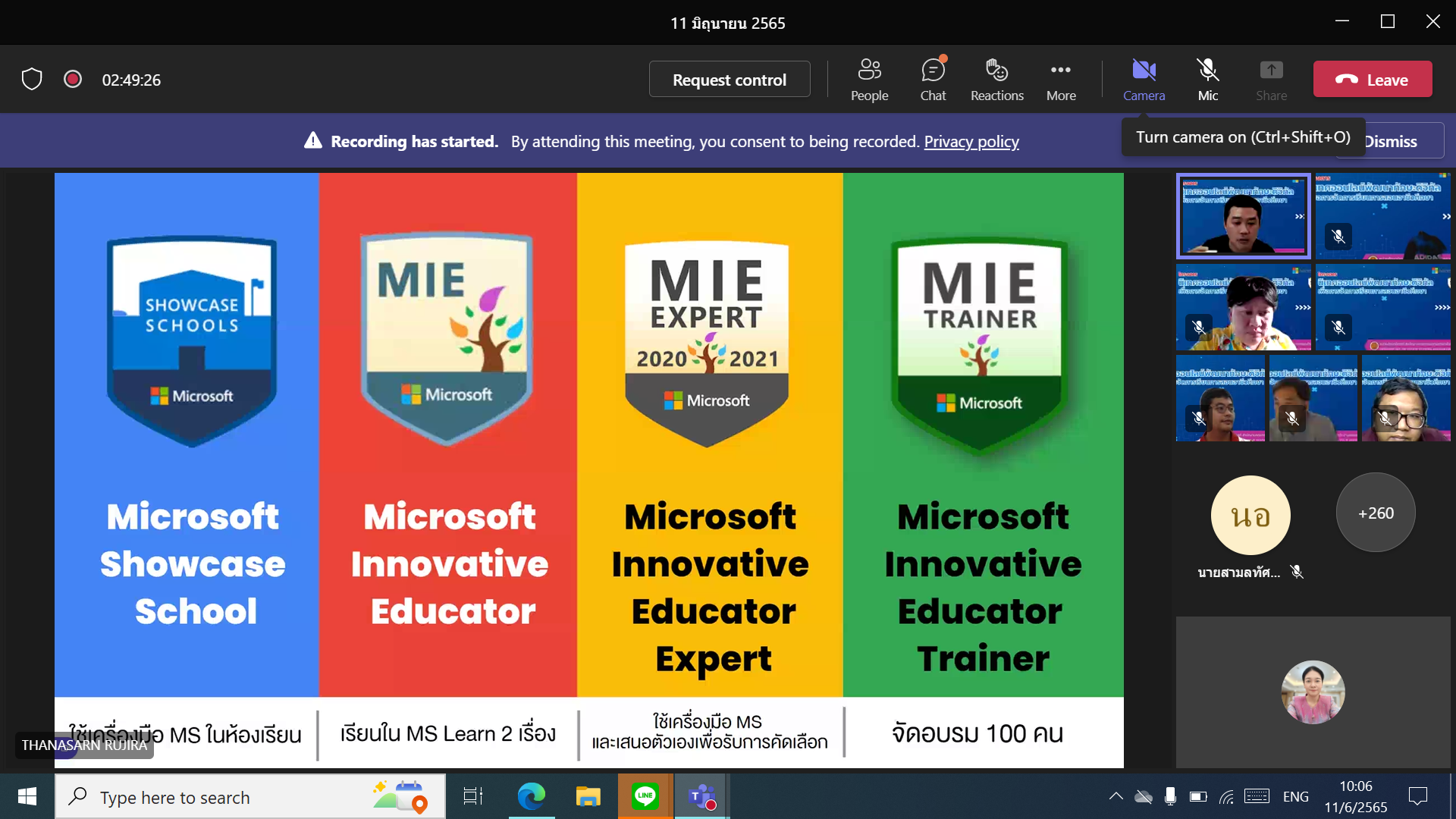Viewport: 1456px width, 819px height.
Task: Open Wi-Fi network tray icon
Action: tap(1226, 796)
